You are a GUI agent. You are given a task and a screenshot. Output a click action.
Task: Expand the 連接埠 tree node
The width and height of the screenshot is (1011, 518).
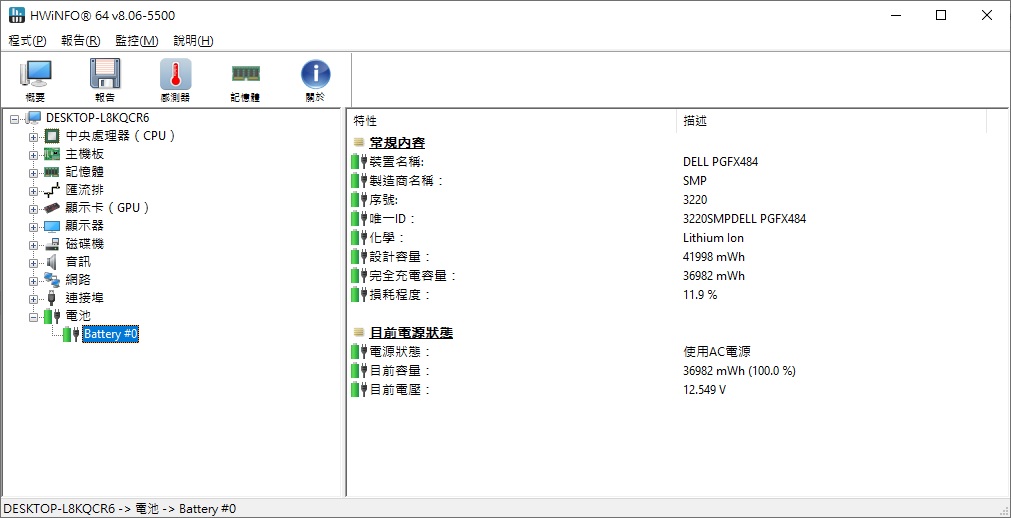click(x=34, y=299)
